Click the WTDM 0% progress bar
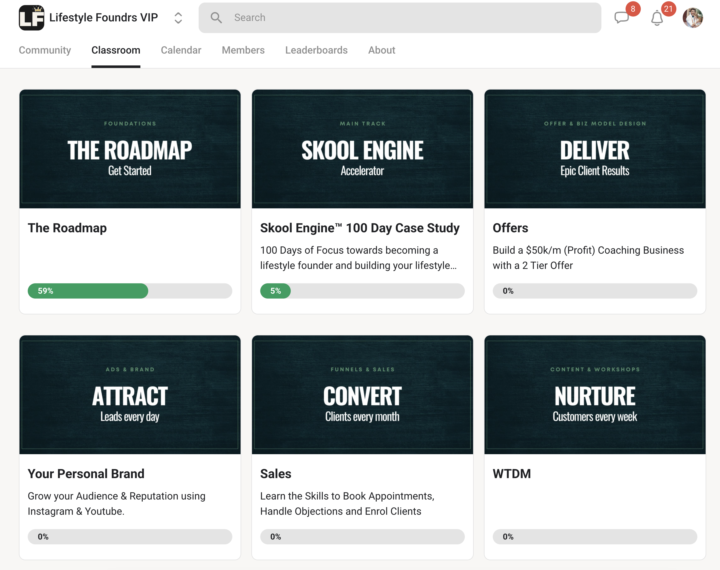This screenshot has width=720, height=570. [595, 536]
